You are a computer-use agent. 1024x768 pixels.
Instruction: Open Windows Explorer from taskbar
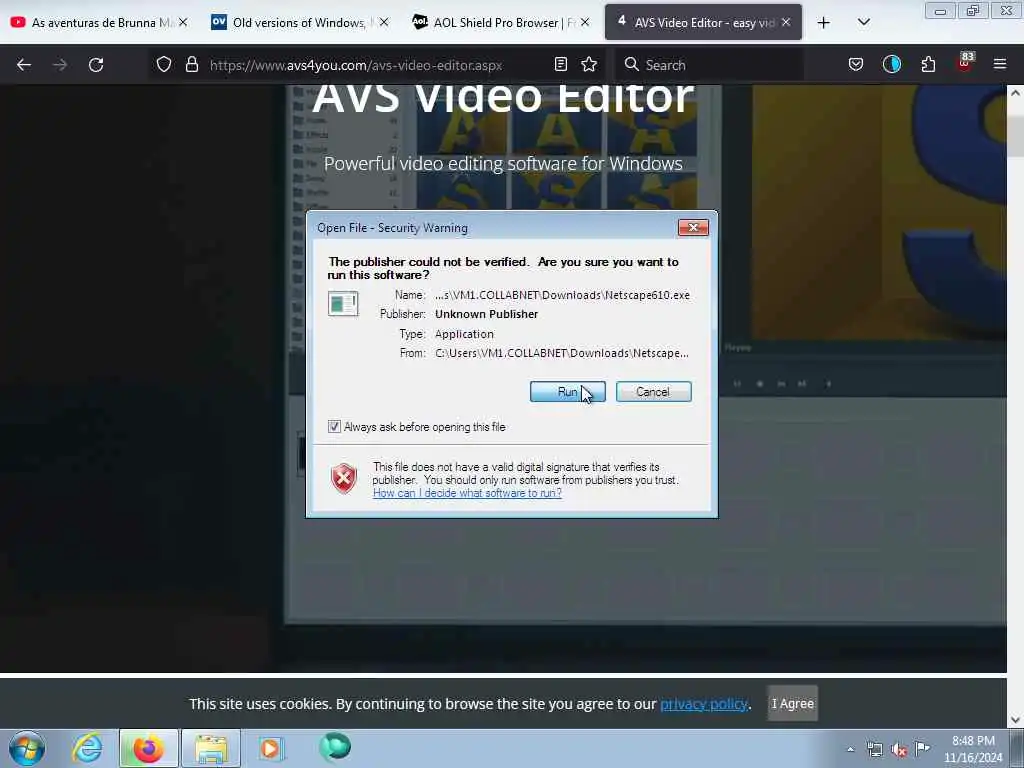coord(211,748)
